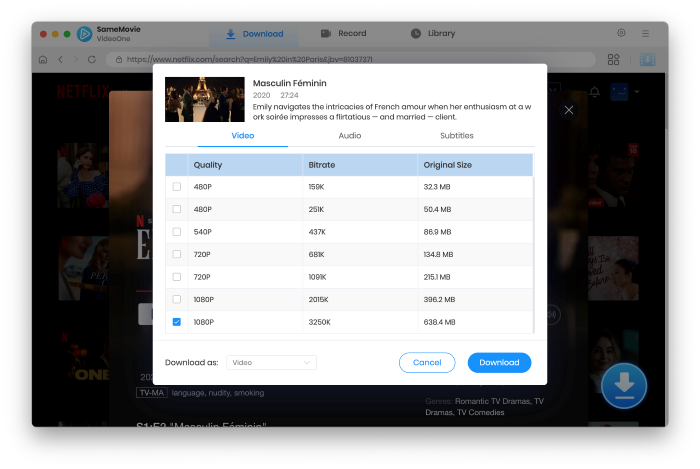Check the 720P 681K row checkbox
Image resolution: width=700 pixels, height=469 pixels.
[x=177, y=254]
